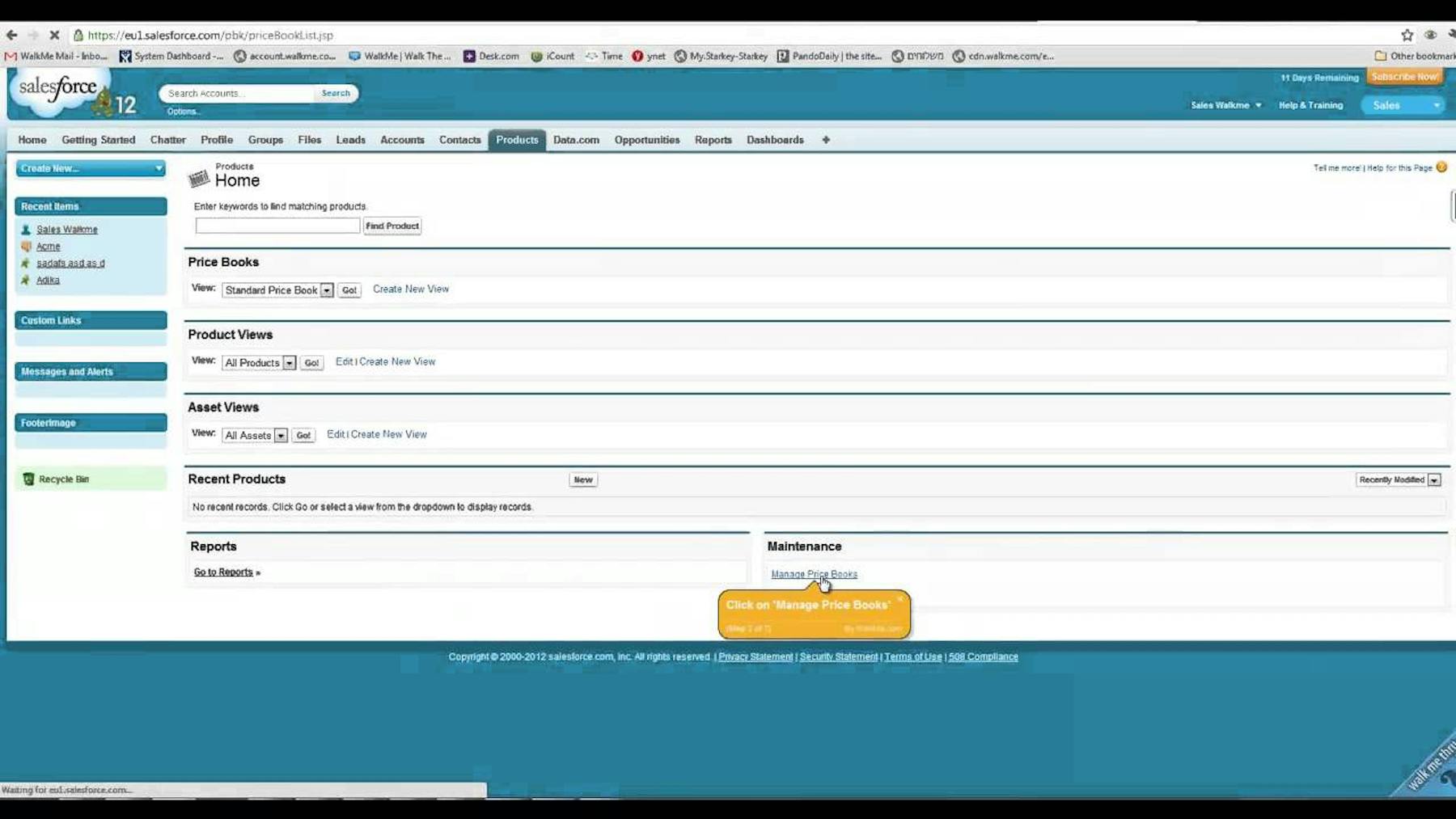Click Go! next to Standard Price Book
The width and height of the screenshot is (1456, 819).
(x=349, y=290)
